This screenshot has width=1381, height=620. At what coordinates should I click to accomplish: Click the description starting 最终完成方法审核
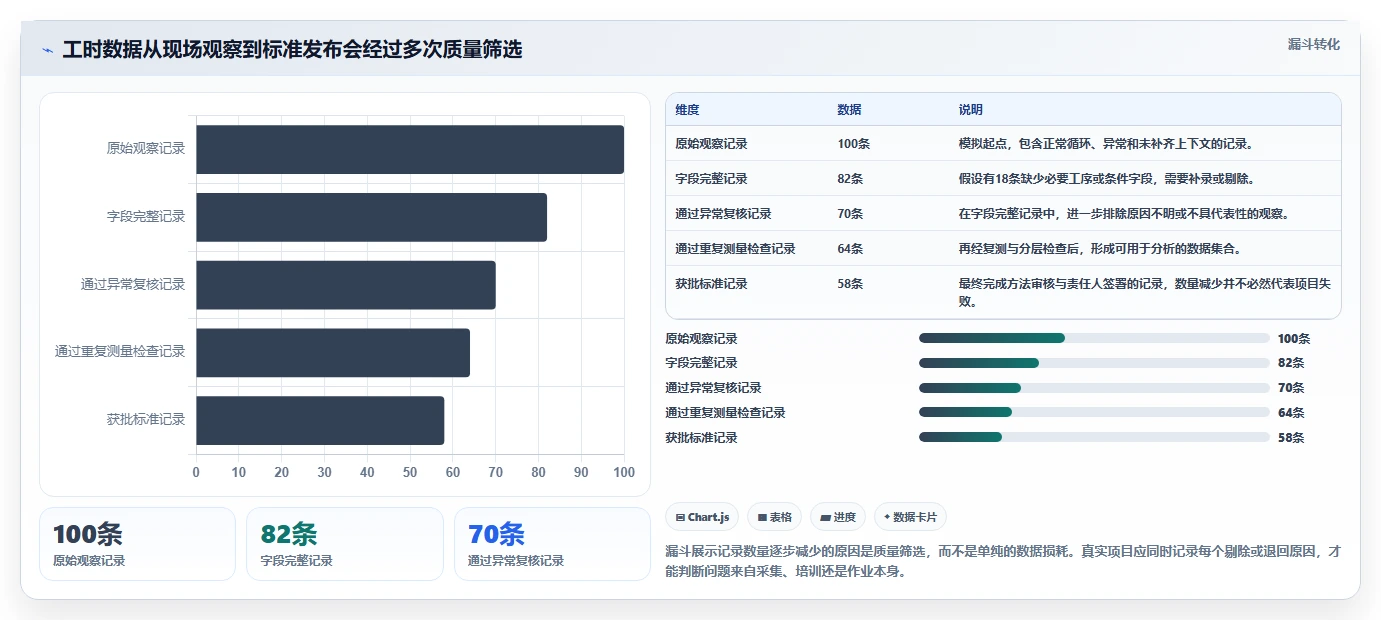1144,292
